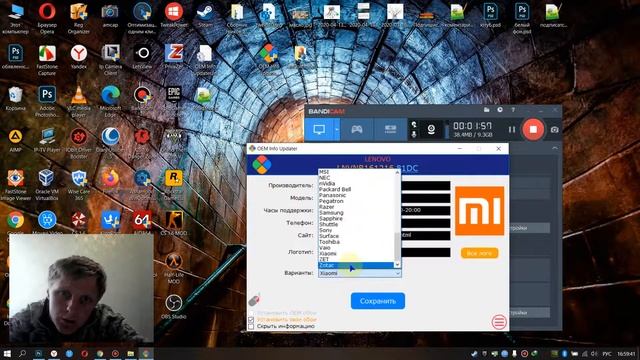640x360 pixels.
Task: Select Bandicam game recording mode
Action: 357,130
